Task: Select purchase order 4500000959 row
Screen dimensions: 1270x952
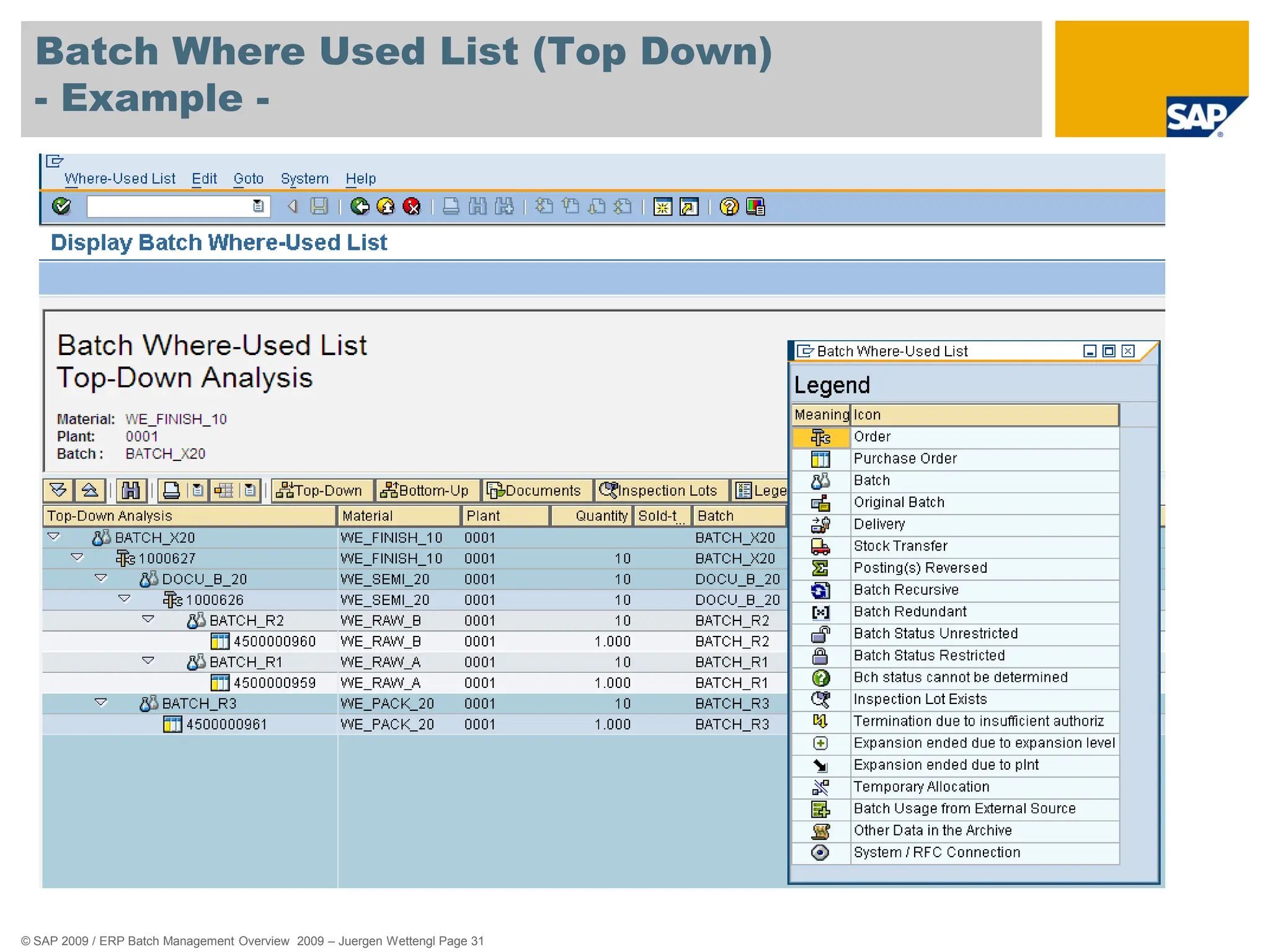Action: pos(414,683)
